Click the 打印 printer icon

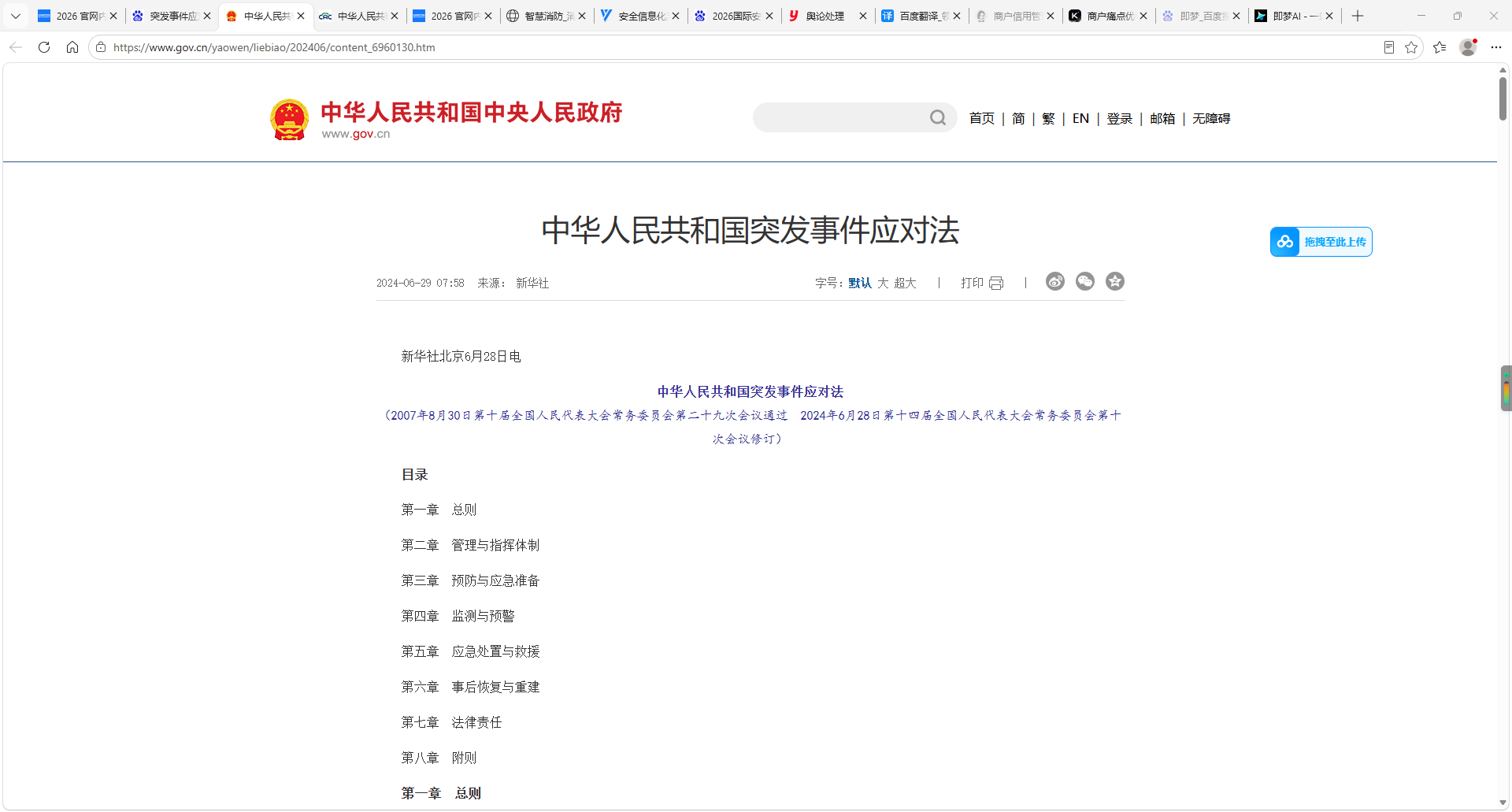[x=996, y=283]
